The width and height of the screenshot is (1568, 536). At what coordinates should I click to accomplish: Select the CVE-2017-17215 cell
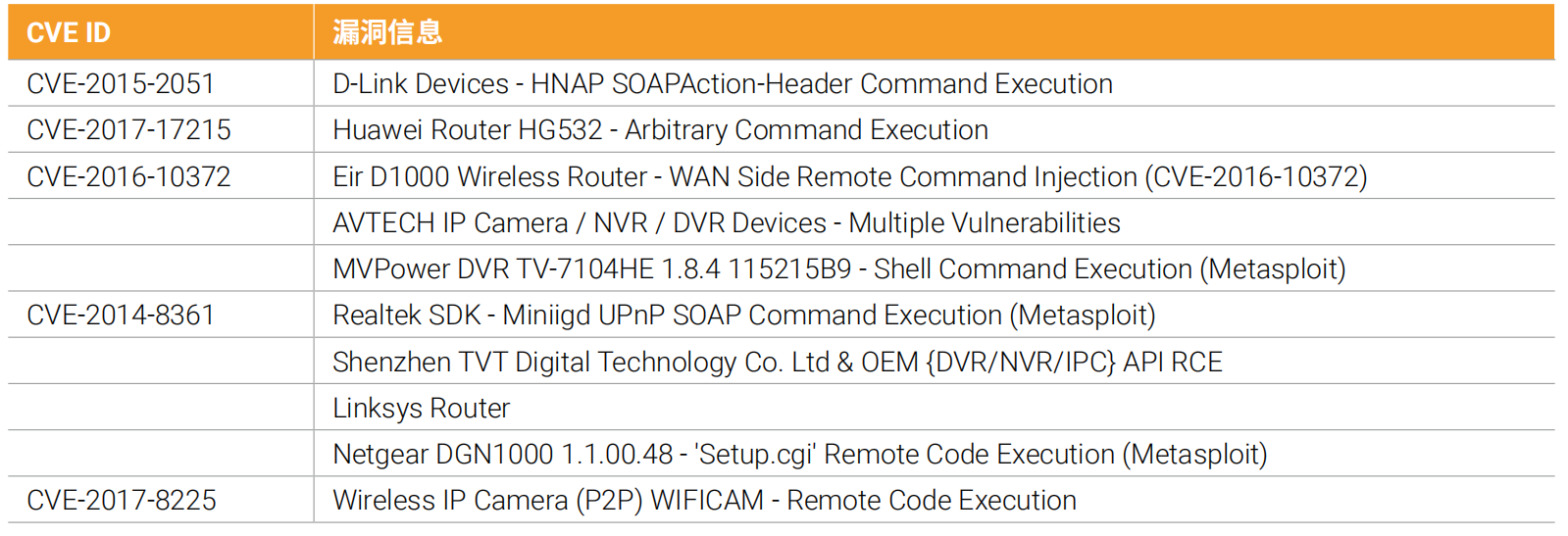click(x=128, y=130)
